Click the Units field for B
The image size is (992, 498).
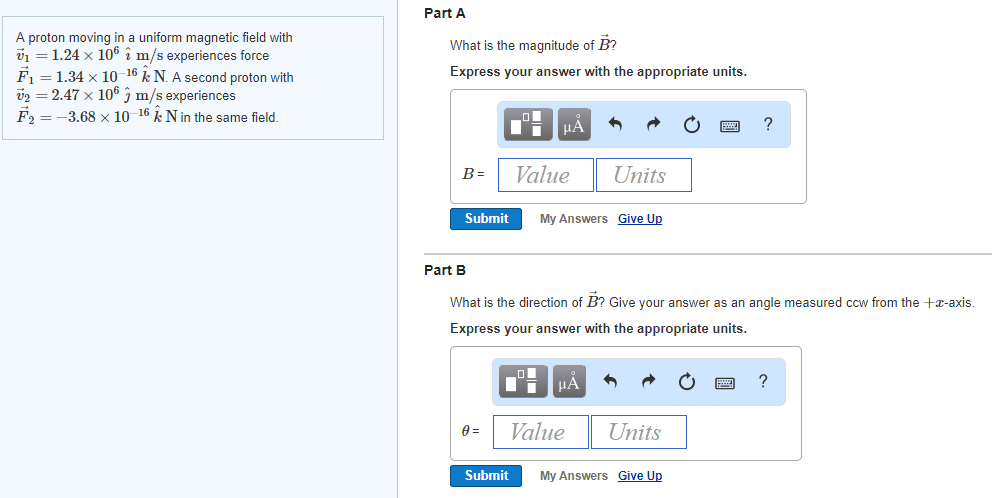[x=643, y=175]
